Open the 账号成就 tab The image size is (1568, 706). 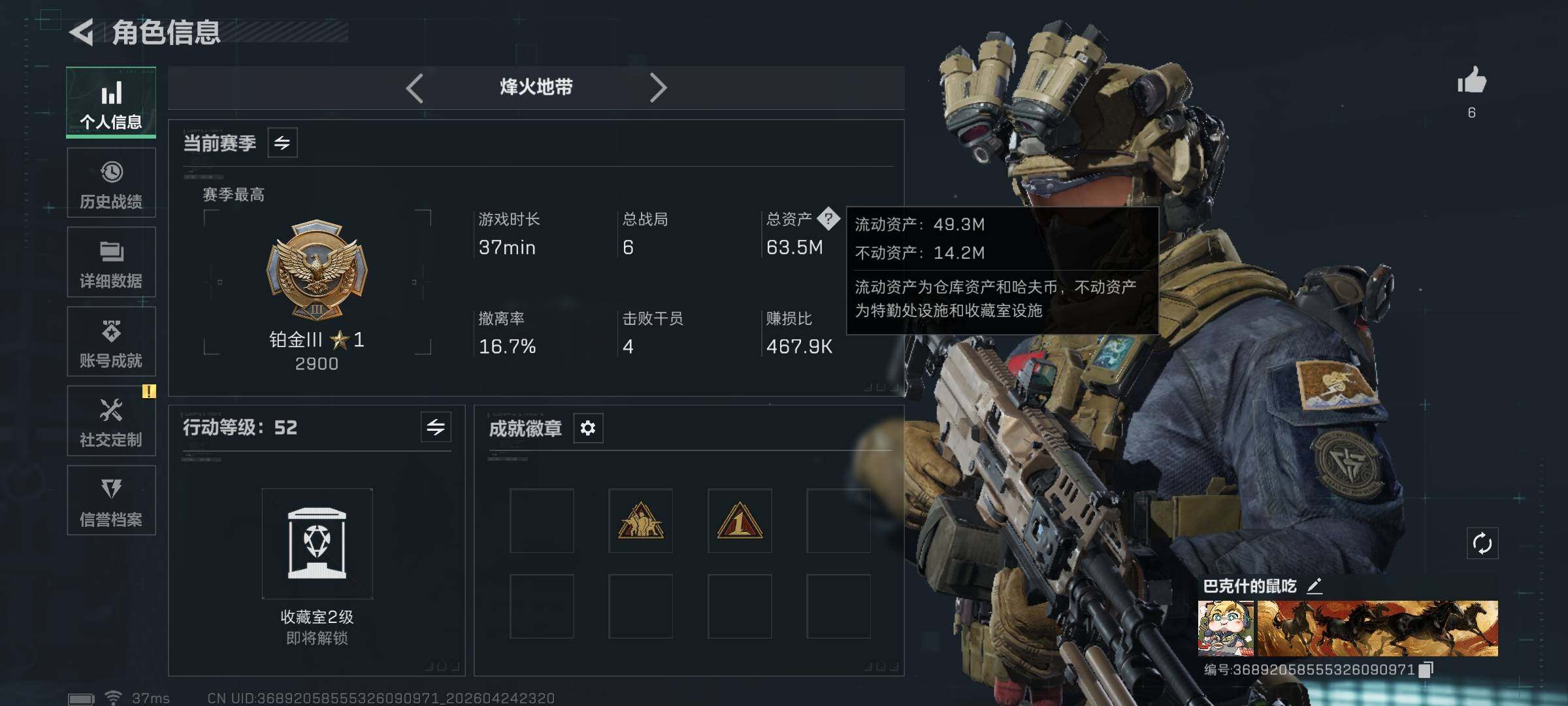111,341
